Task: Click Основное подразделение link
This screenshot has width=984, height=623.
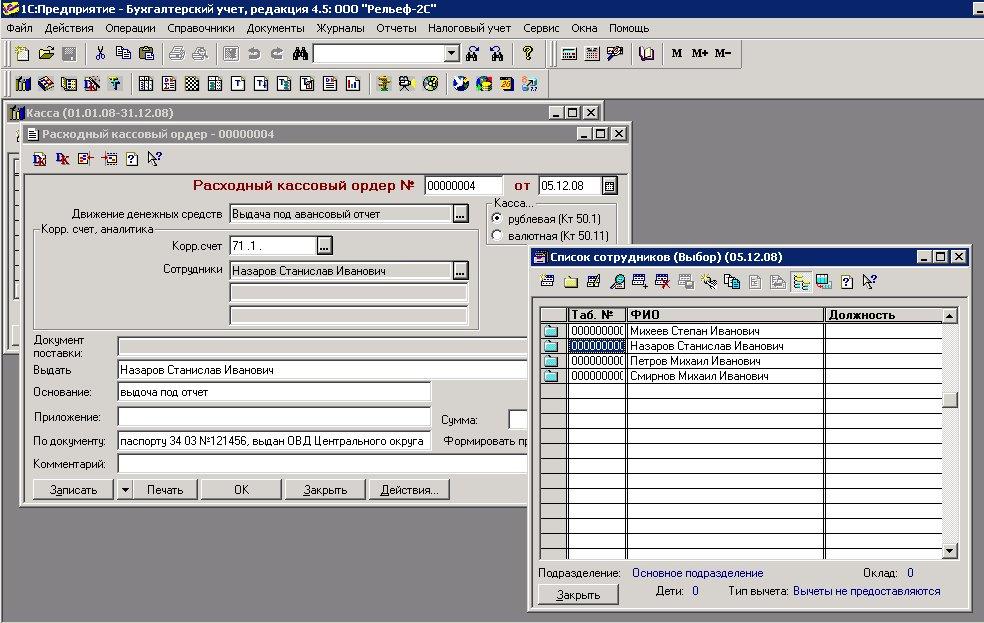Action: pos(697,573)
